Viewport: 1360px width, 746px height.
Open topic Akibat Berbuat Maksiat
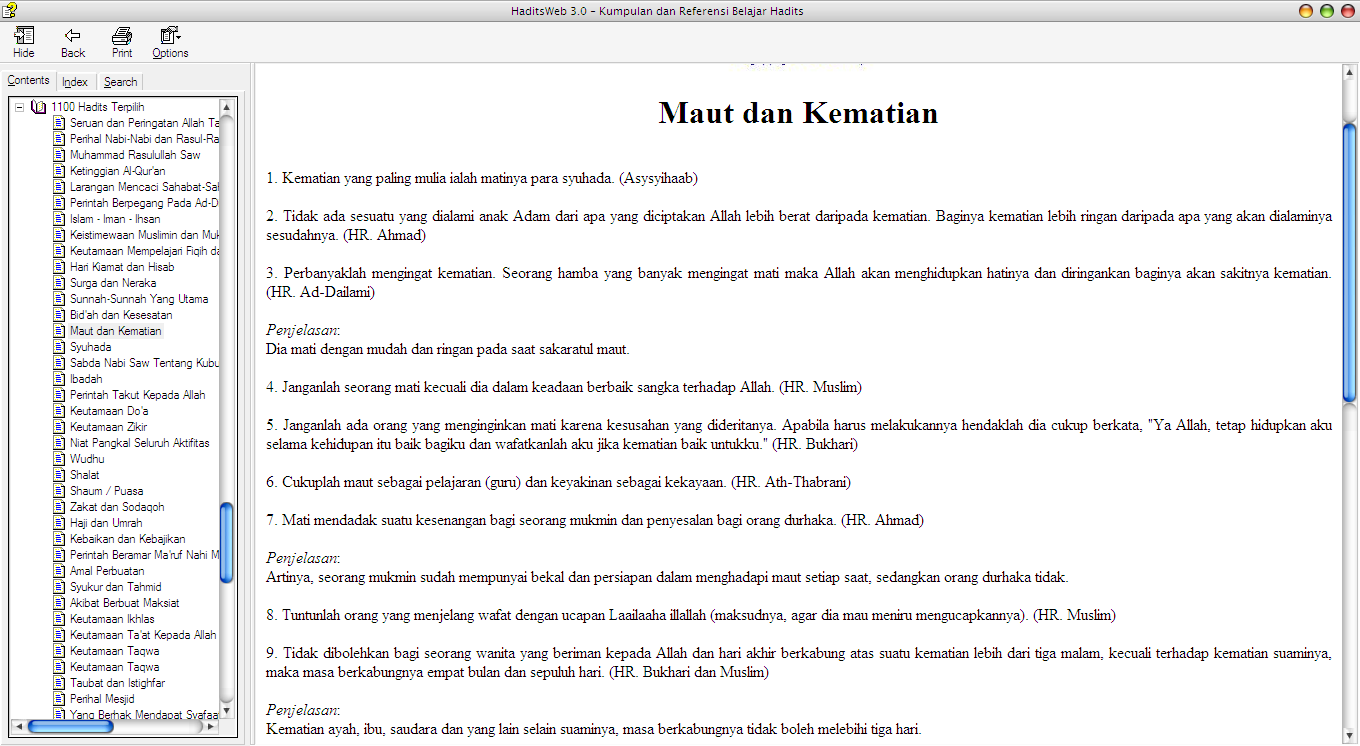point(125,603)
